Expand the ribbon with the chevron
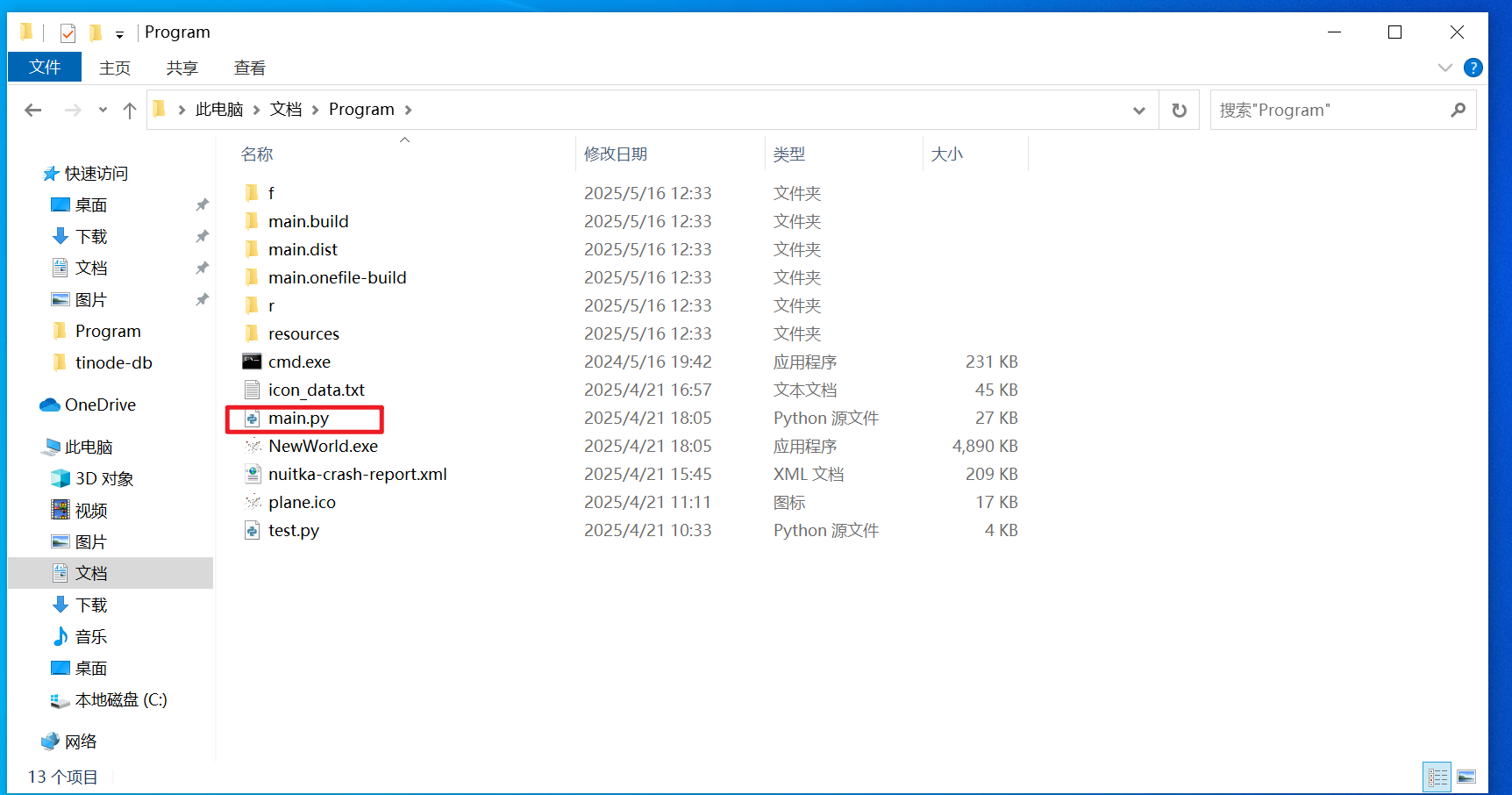The height and width of the screenshot is (795, 1512). [x=1444, y=68]
